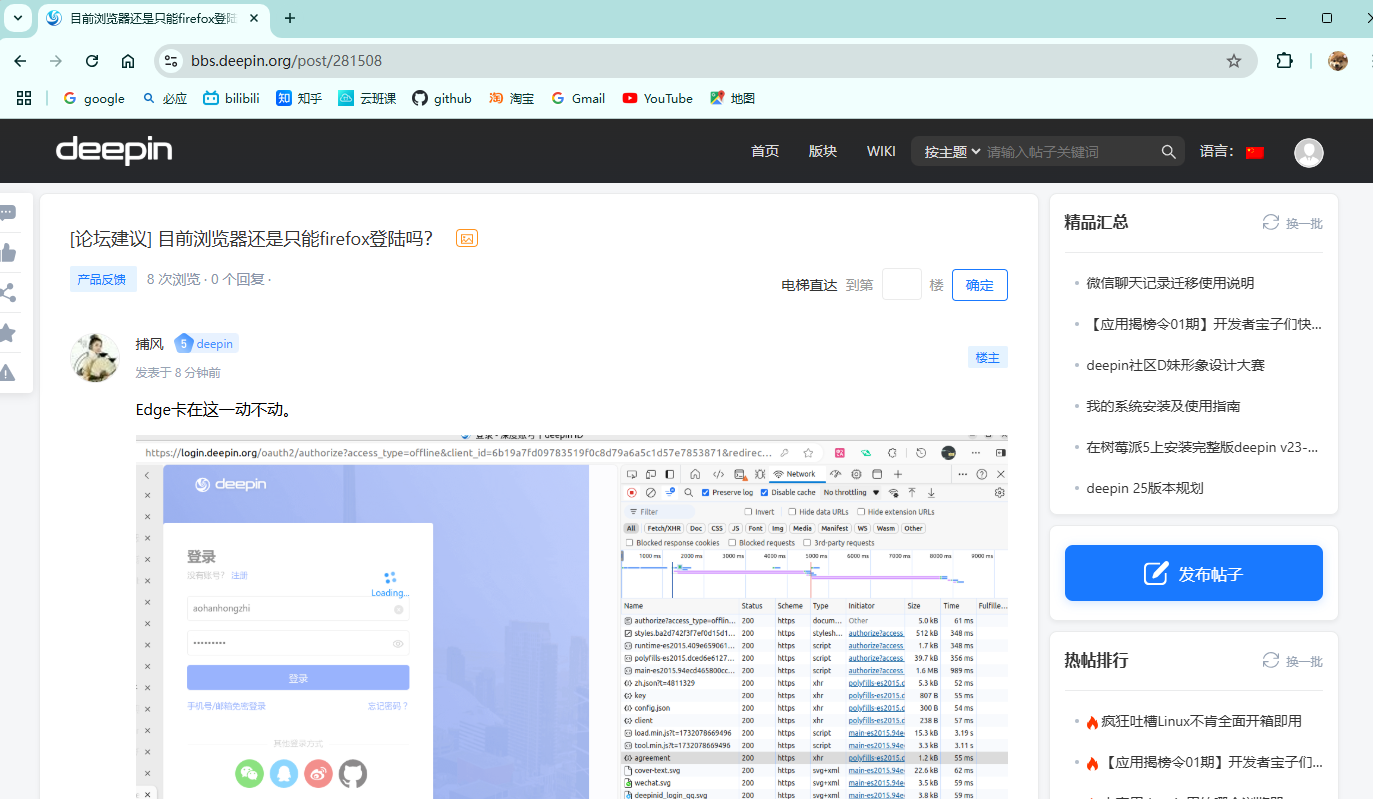Click the 发布帖子 button
The image size is (1373, 799).
[x=1194, y=573]
